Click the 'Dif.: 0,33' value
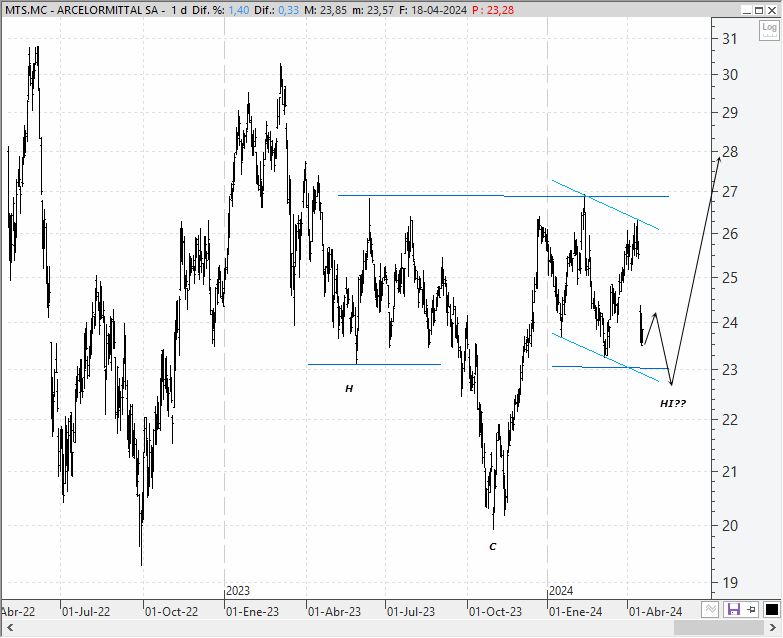 pos(276,10)
